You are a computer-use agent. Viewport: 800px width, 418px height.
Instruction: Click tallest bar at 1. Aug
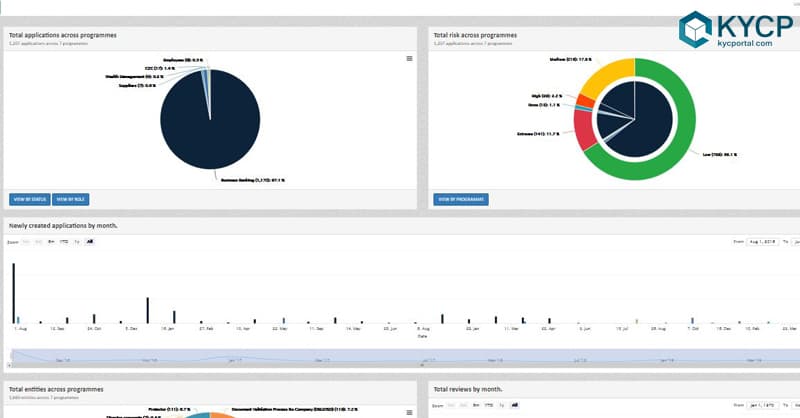(x=14, y=293)
